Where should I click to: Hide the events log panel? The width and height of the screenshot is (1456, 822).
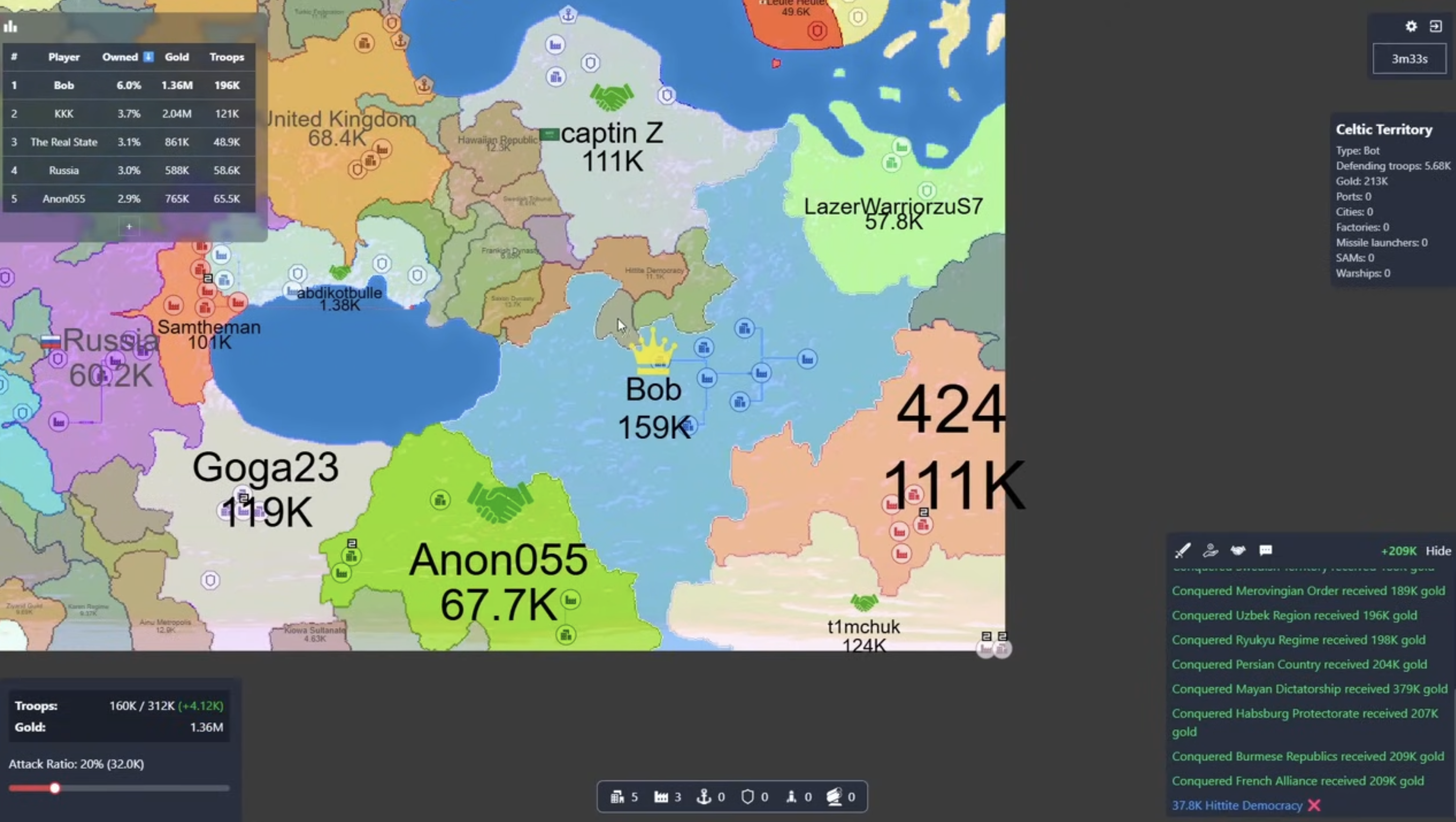pos(1438,551)
